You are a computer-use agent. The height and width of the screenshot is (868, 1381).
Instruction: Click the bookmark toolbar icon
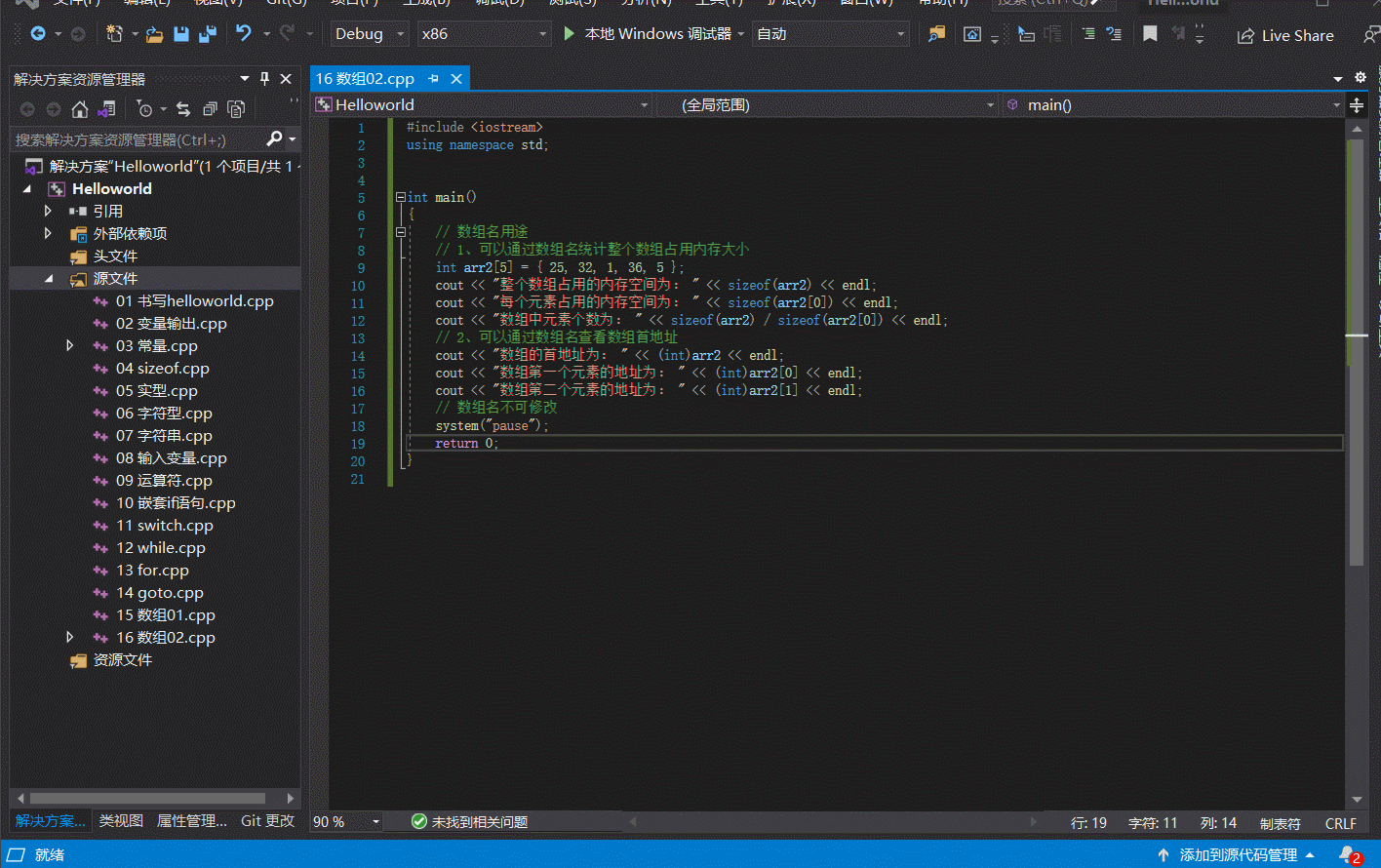(x=1150, y=34)
